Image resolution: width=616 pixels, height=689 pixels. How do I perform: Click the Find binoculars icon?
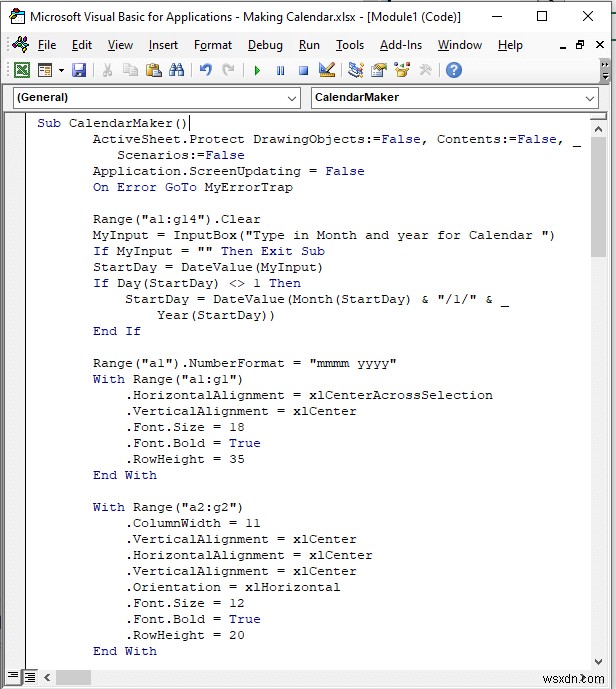click(176, 70)
